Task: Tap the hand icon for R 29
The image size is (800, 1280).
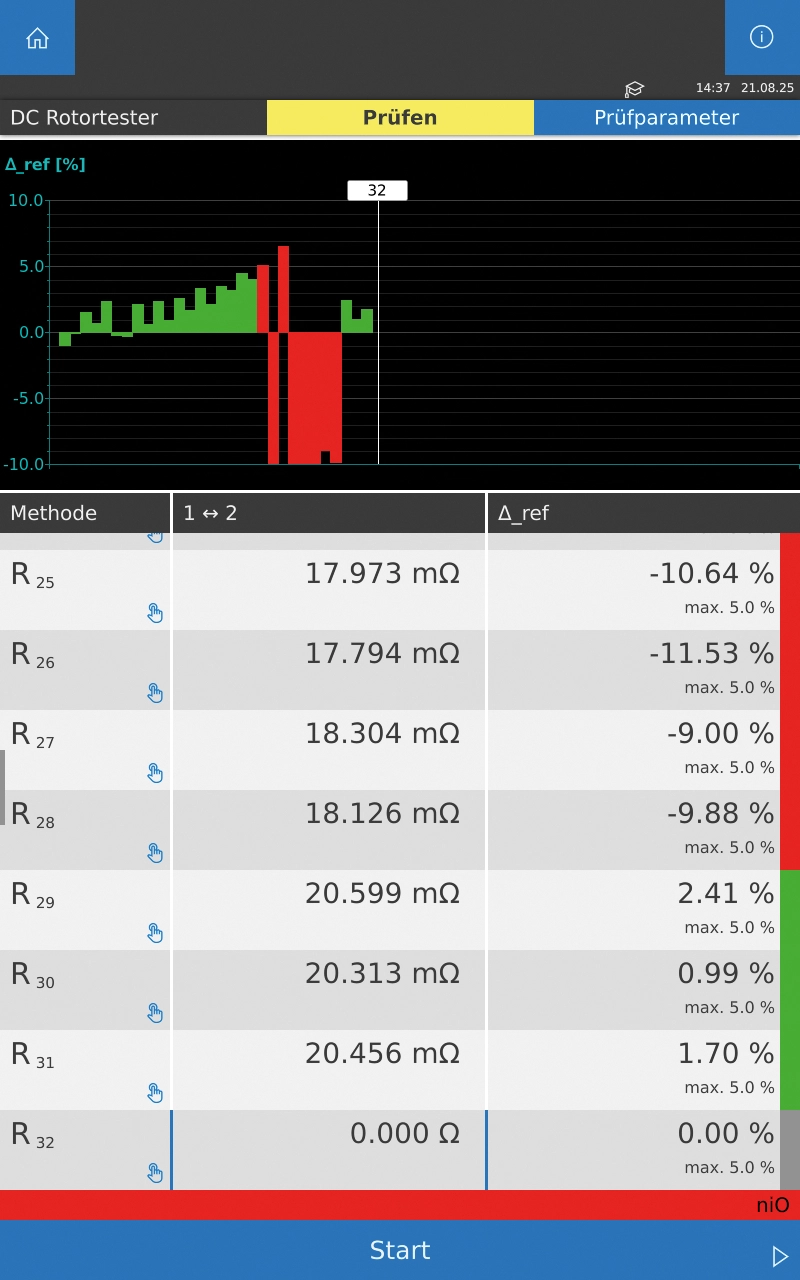Action: pyautogui.click(x=155, y=933)
